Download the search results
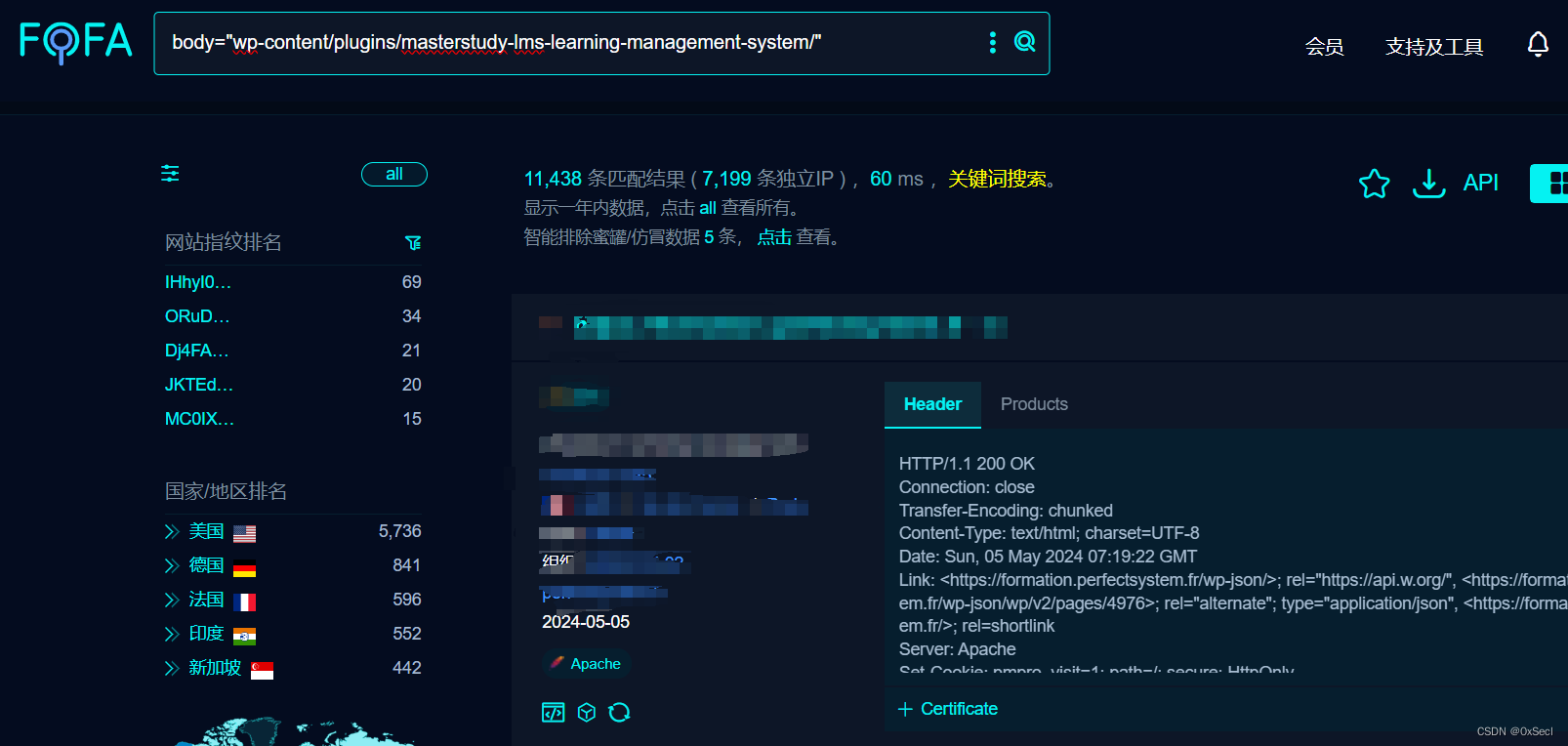Image resolution: width=1568 pixels, height=746 pixels. 1428,183
